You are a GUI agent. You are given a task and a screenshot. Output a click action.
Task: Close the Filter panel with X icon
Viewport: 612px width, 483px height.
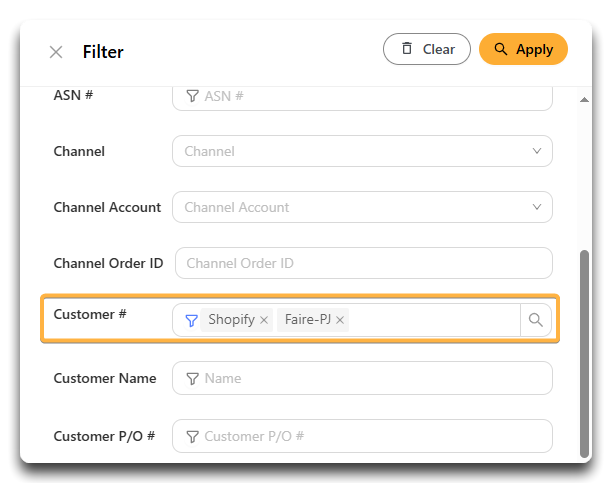(56, 52)
